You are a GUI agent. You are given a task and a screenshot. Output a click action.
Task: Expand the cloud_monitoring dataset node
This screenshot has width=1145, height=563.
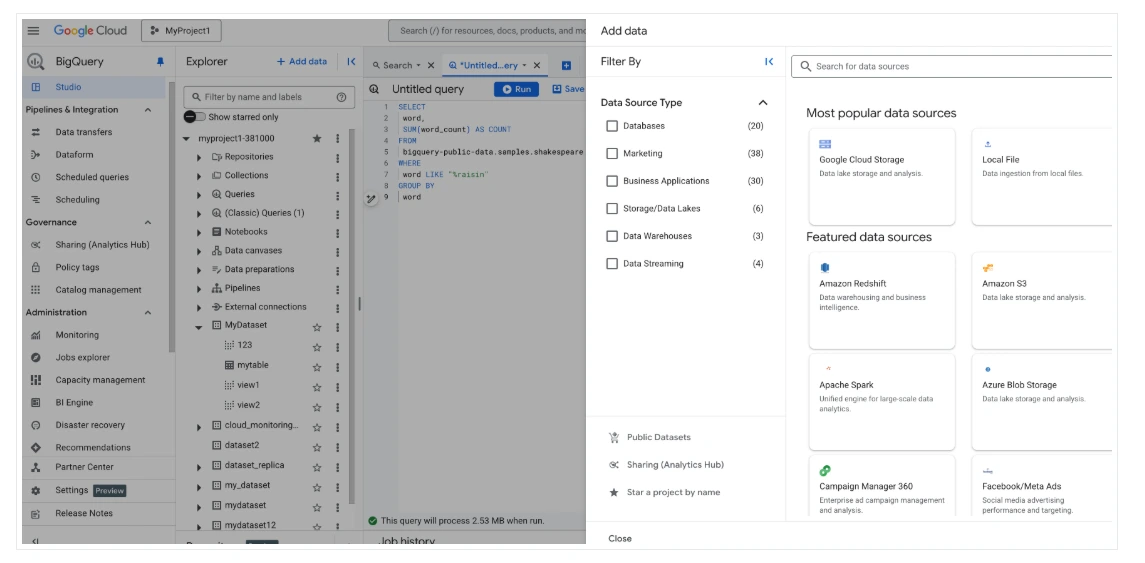(x=200, y=426)
